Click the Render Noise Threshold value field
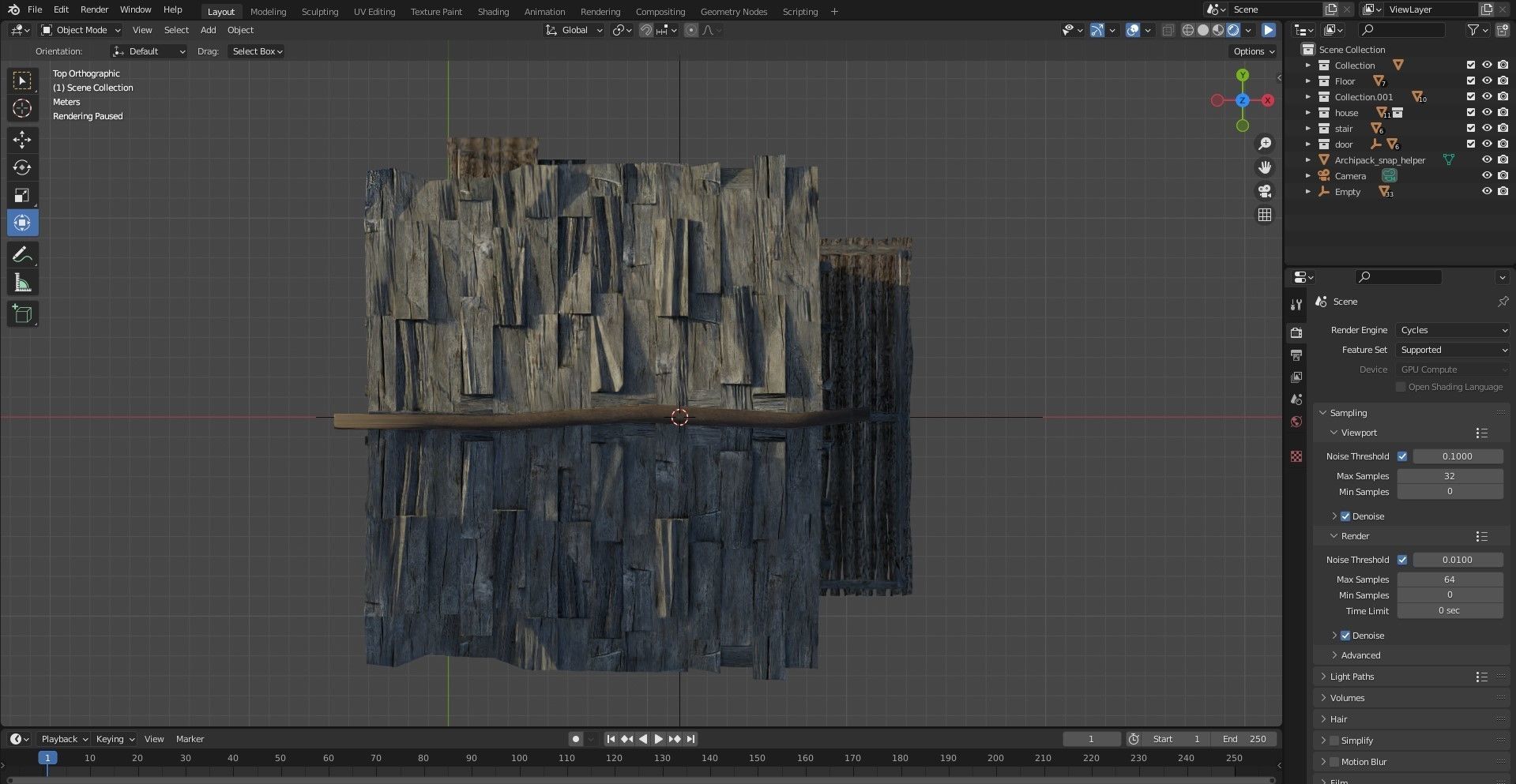 [1458, 560]
